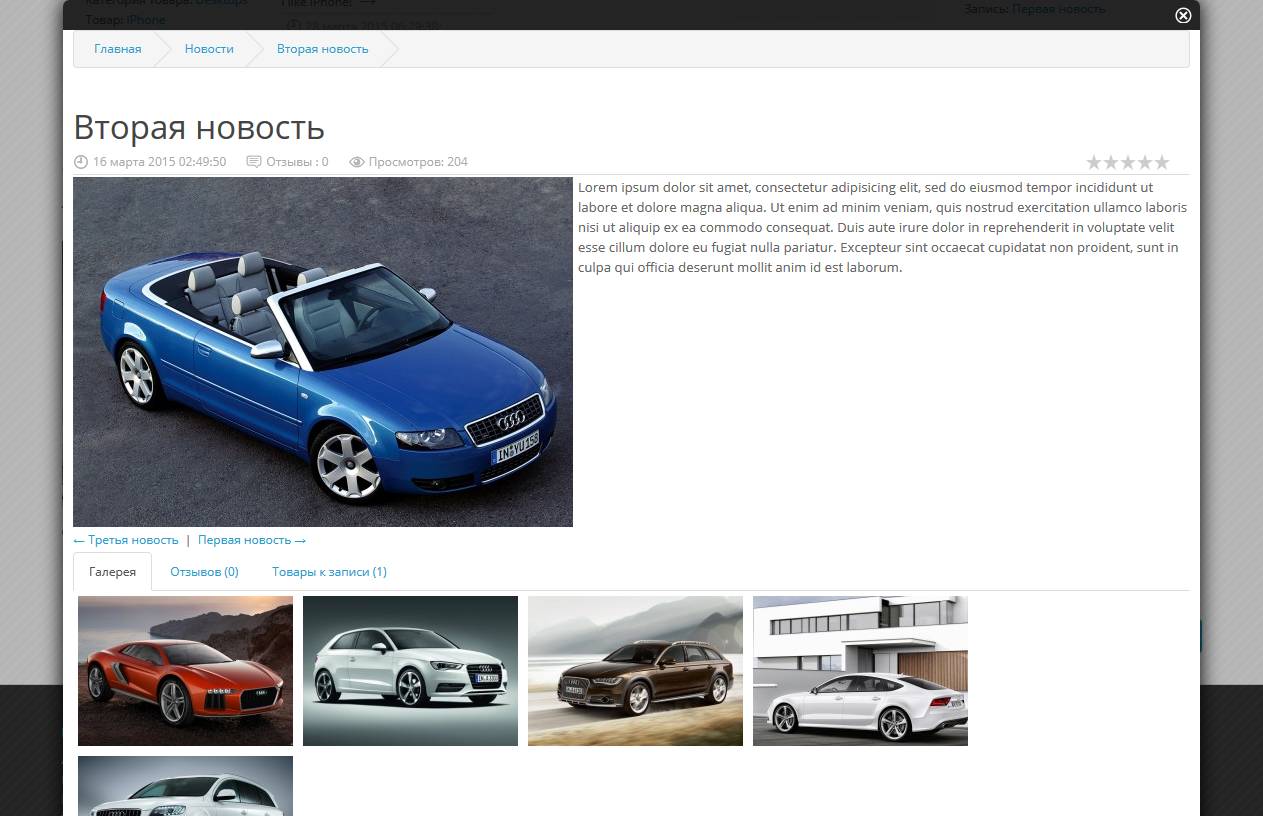Click the Отзывы : 0 counter text
The width and height of the screenshot is (1263, 816).
297,162
